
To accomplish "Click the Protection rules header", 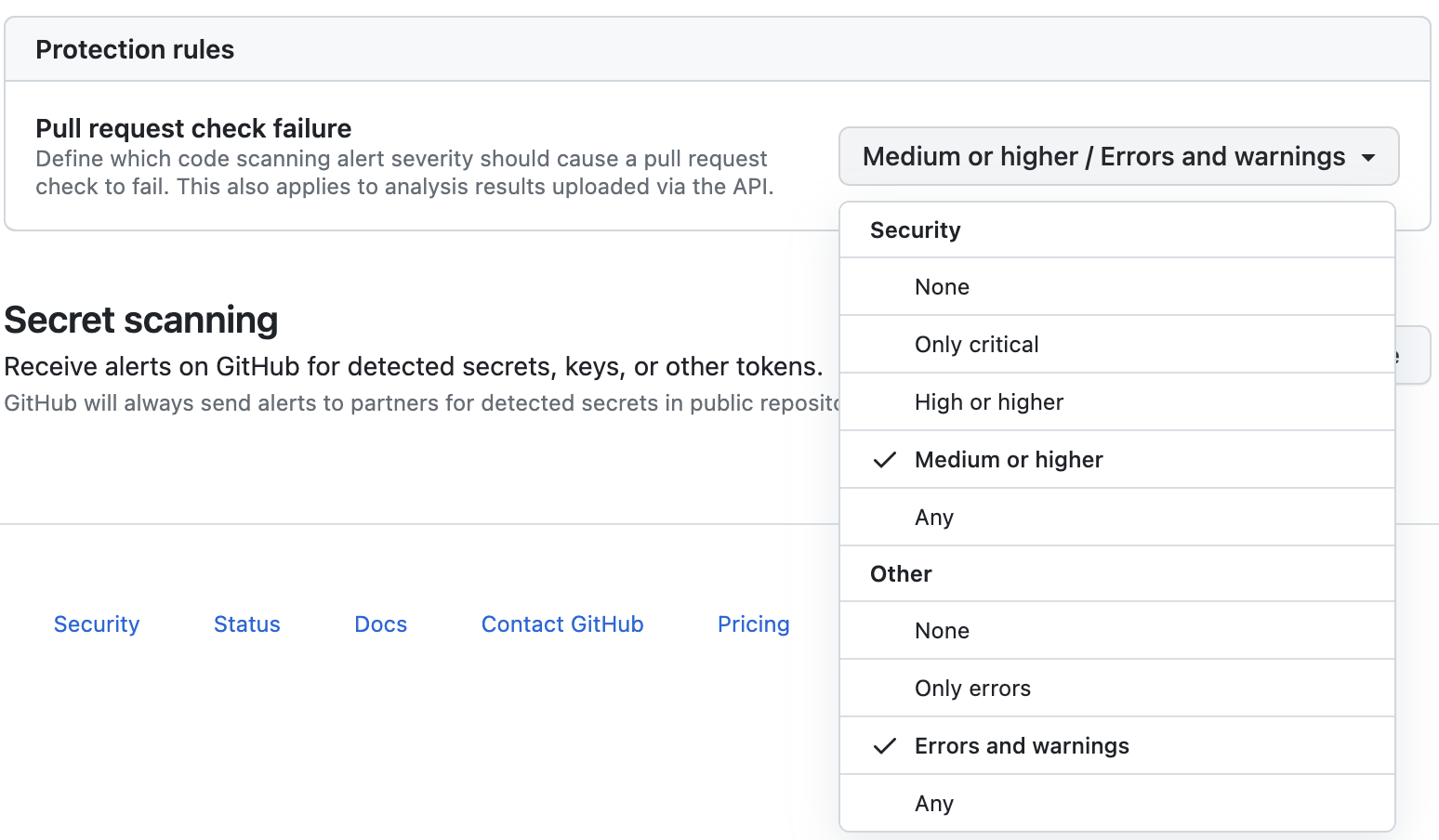I will coord(135,49).
